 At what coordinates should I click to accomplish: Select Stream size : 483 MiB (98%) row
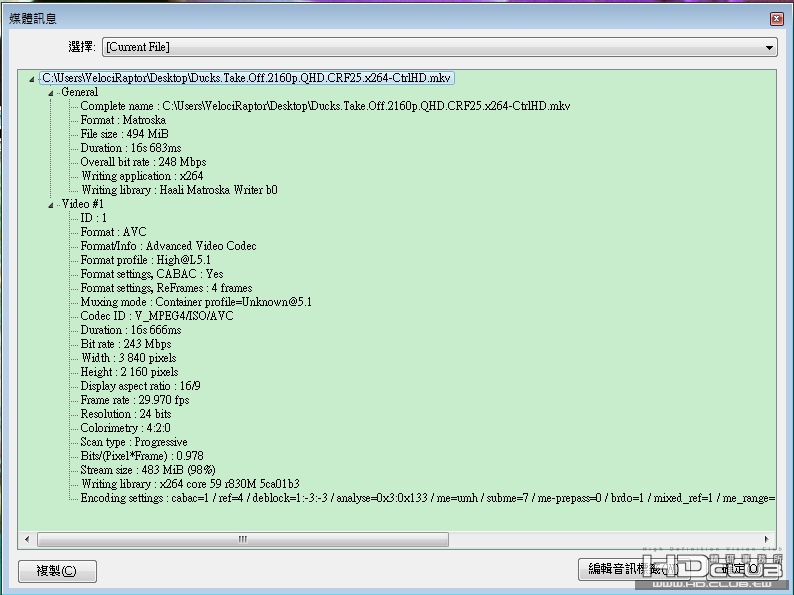[148, 470]
